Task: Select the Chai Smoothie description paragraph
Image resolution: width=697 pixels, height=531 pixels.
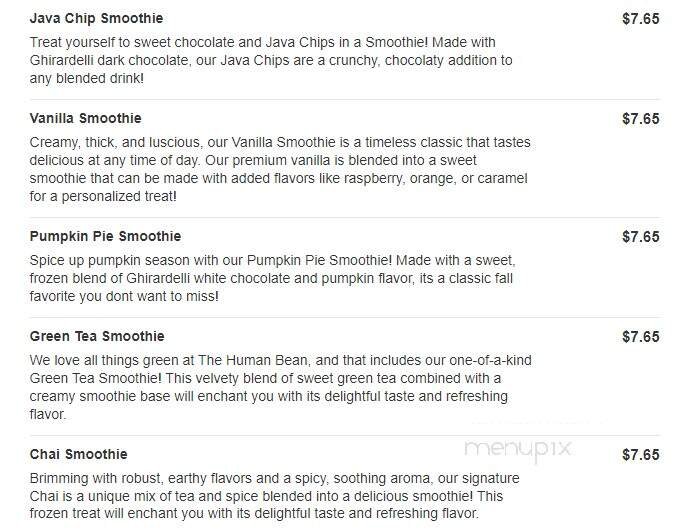Action: 270,497
